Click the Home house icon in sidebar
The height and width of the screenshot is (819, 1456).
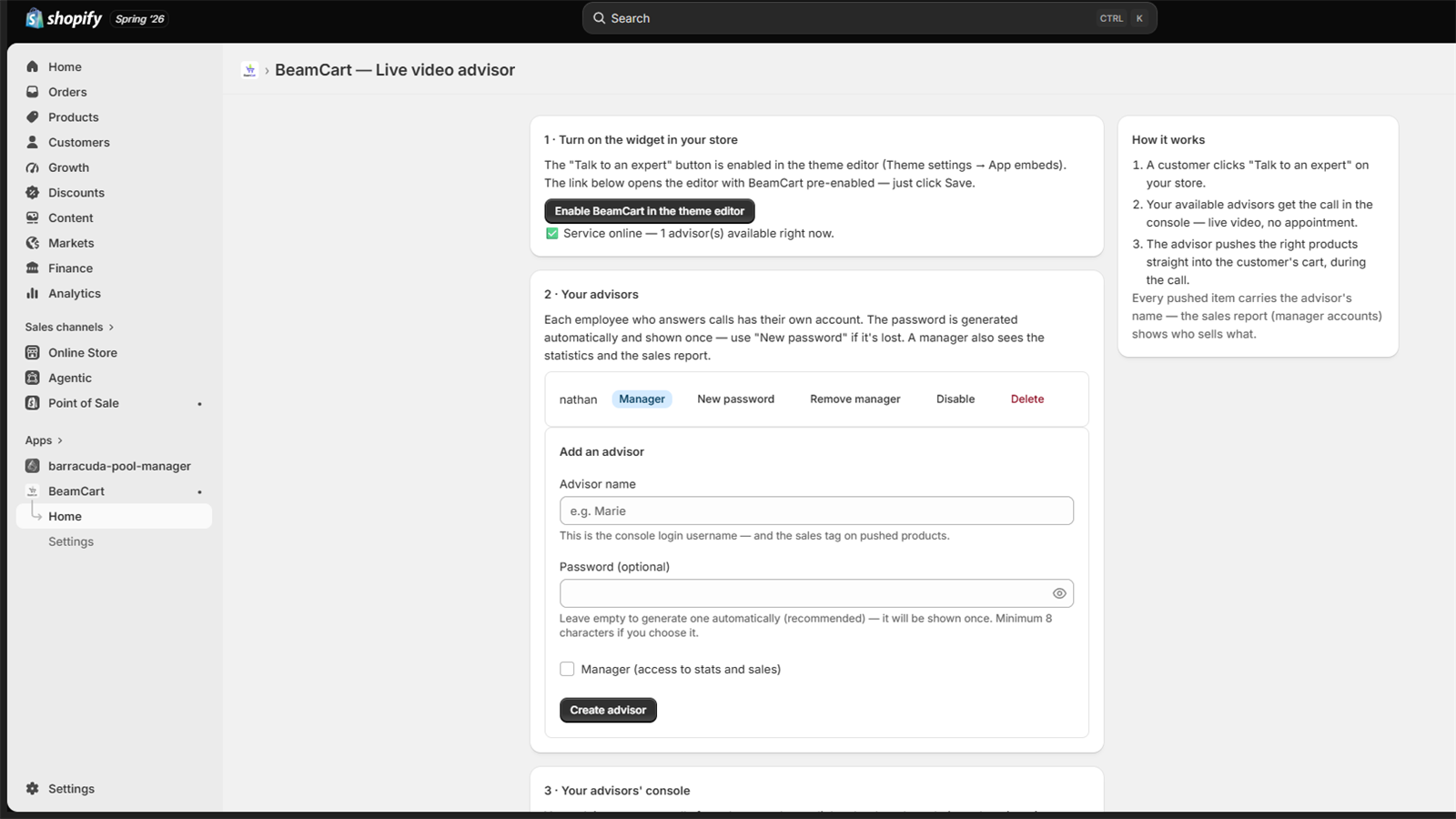(x=33, y=66)
